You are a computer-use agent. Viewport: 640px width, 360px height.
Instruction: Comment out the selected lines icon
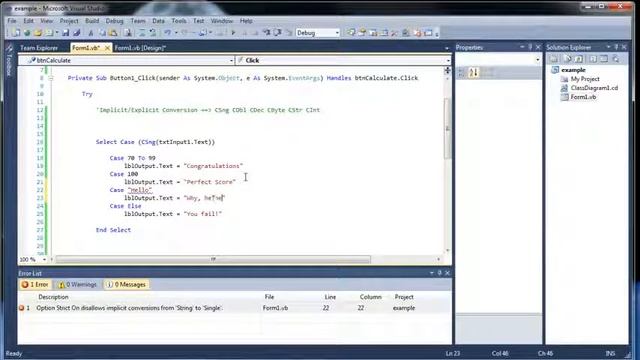[142, 33]
